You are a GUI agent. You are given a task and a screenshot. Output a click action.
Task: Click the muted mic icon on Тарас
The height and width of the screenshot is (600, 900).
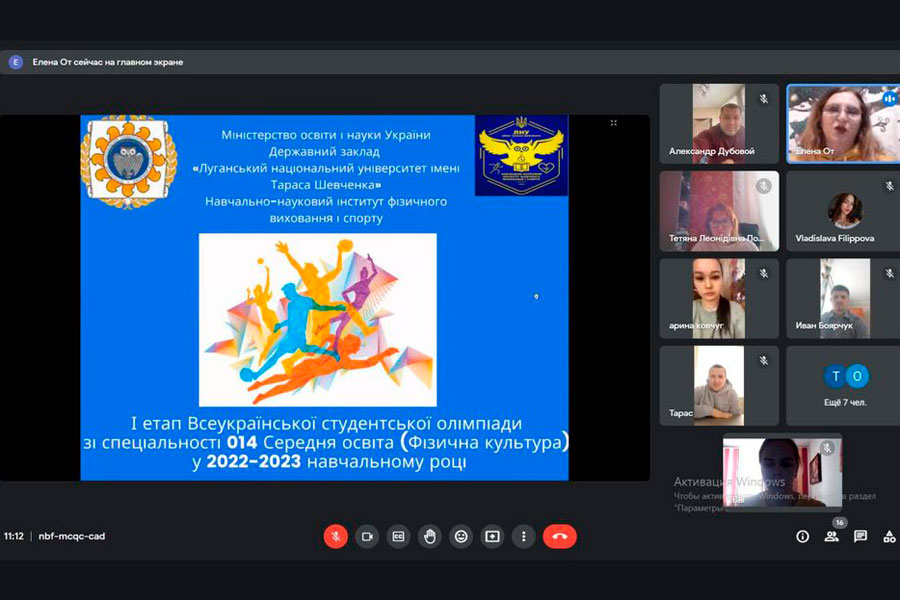763,361
